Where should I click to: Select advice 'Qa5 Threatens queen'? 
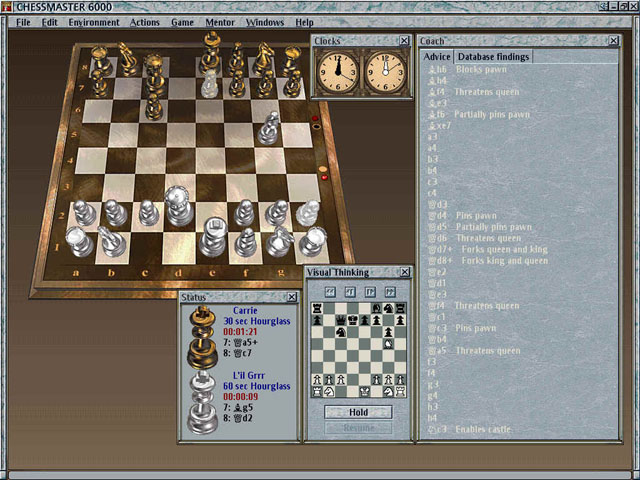(x=473, y=350)
